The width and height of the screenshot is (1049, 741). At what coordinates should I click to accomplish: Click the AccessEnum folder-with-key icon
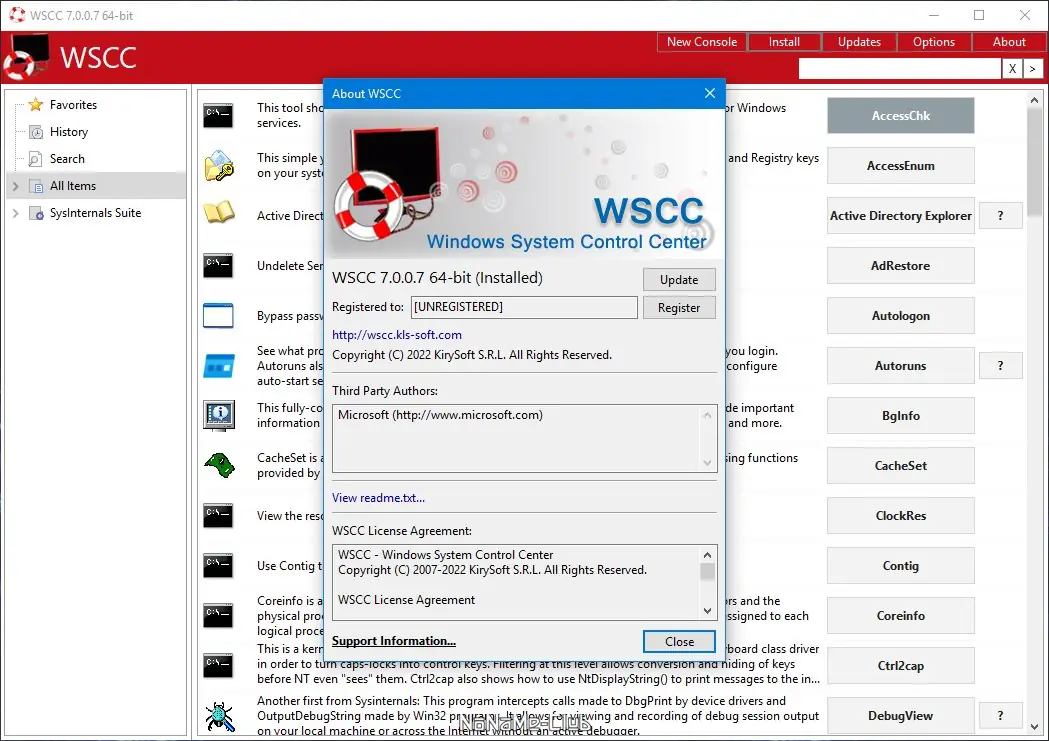tap(219, 166)
